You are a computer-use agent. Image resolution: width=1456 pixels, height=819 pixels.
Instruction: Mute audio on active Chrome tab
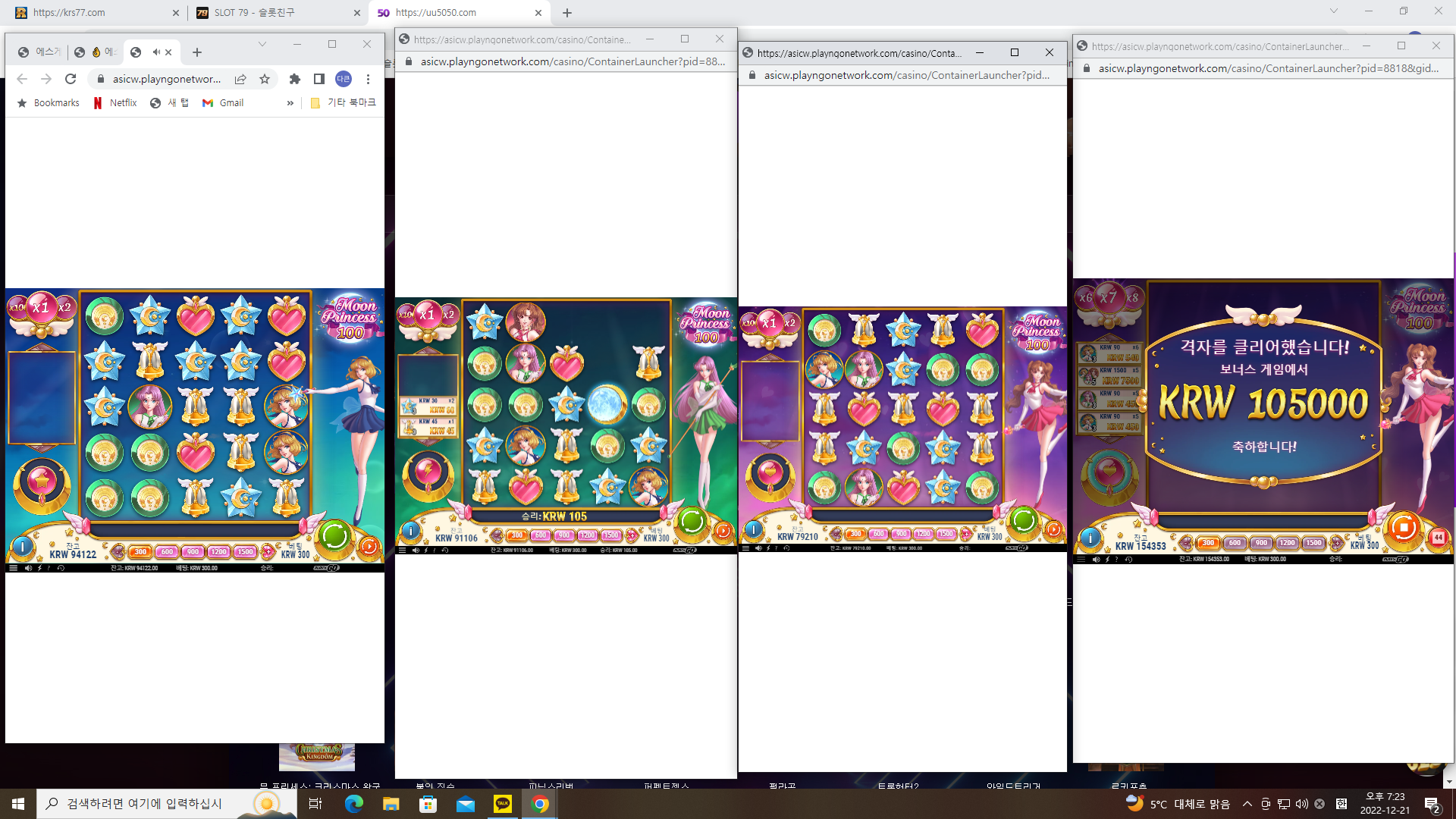[x=156, y=52]
